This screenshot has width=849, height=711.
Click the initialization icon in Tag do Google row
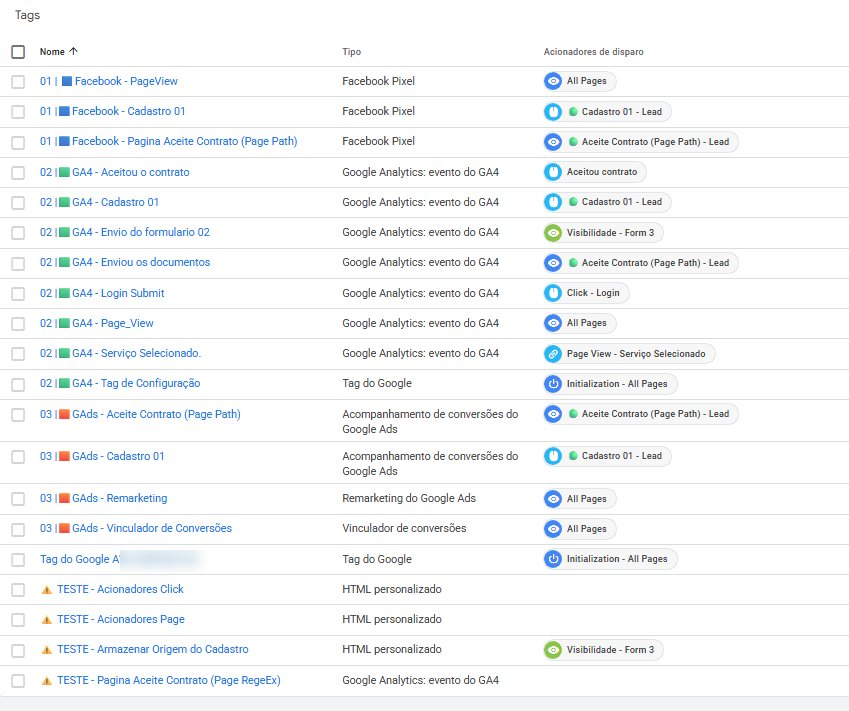click(x=553, y=559)
